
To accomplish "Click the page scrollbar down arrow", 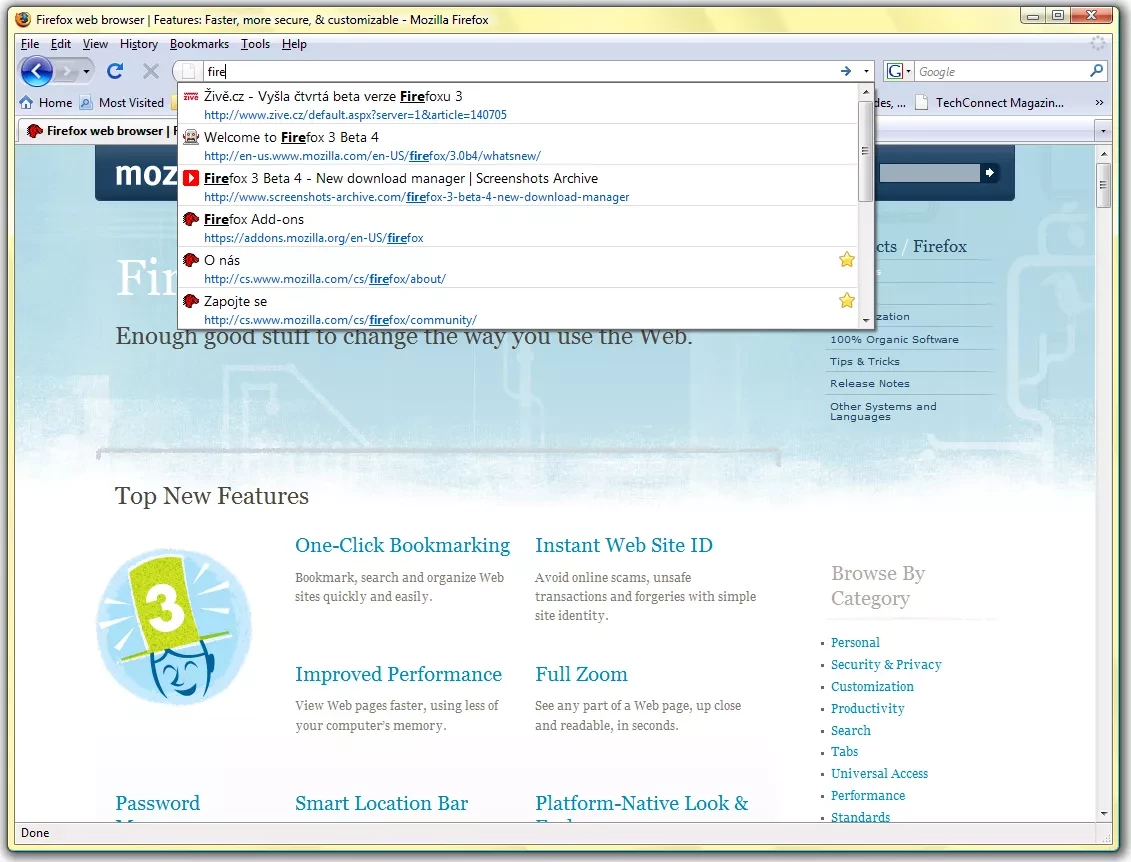I will [1104, 814].
